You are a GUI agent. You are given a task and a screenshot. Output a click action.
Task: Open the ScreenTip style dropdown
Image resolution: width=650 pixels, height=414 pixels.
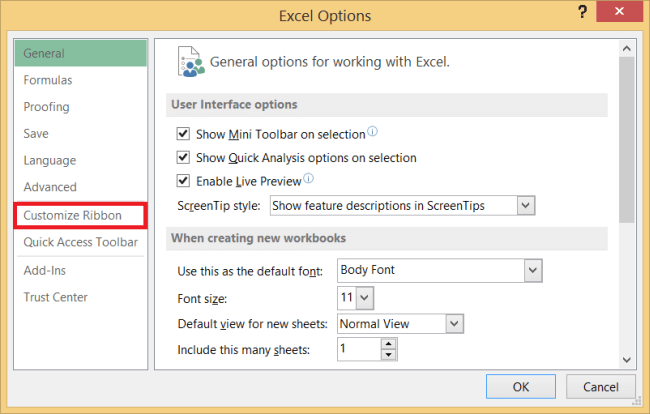(526, 205)
